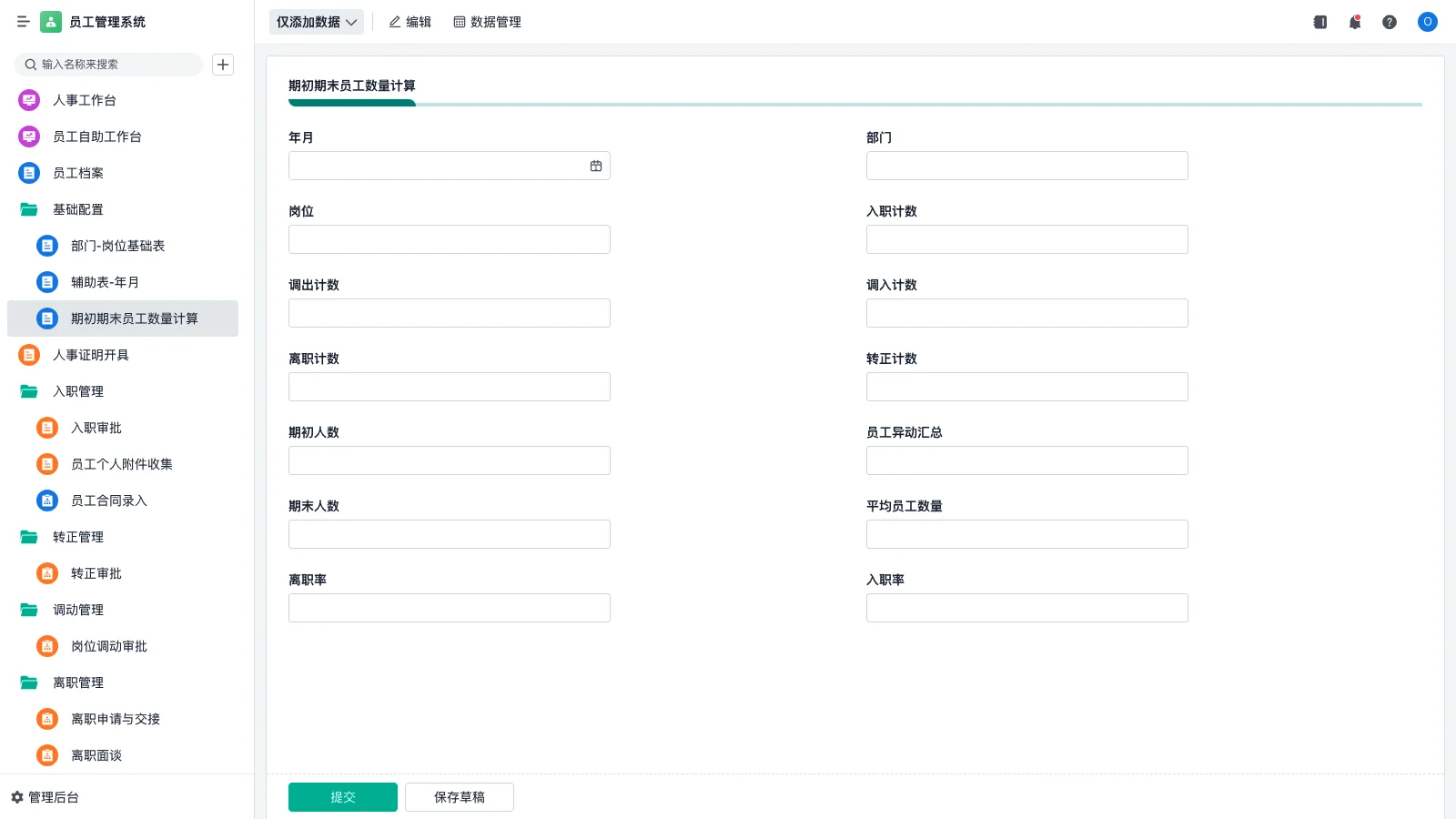Open the address book icon in top bar
This screenshot has height=819, width=1456.
(1320, 22)
